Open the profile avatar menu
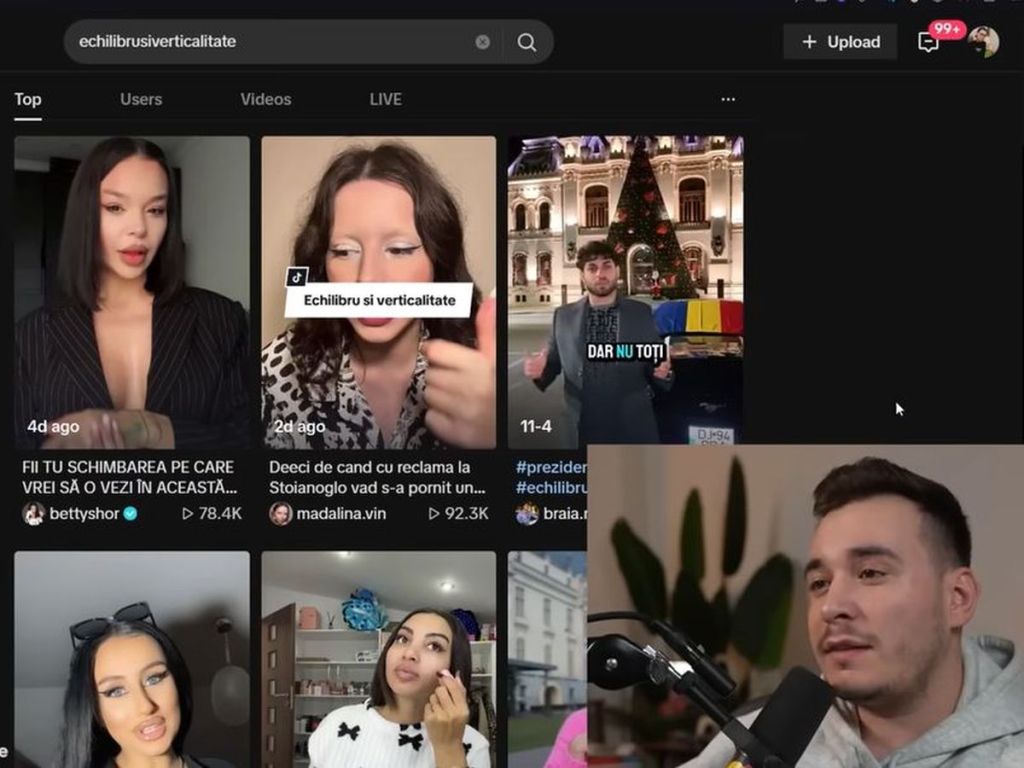Image resolution: width=1024 pixels, height=768 pixels. click(983, 42)
